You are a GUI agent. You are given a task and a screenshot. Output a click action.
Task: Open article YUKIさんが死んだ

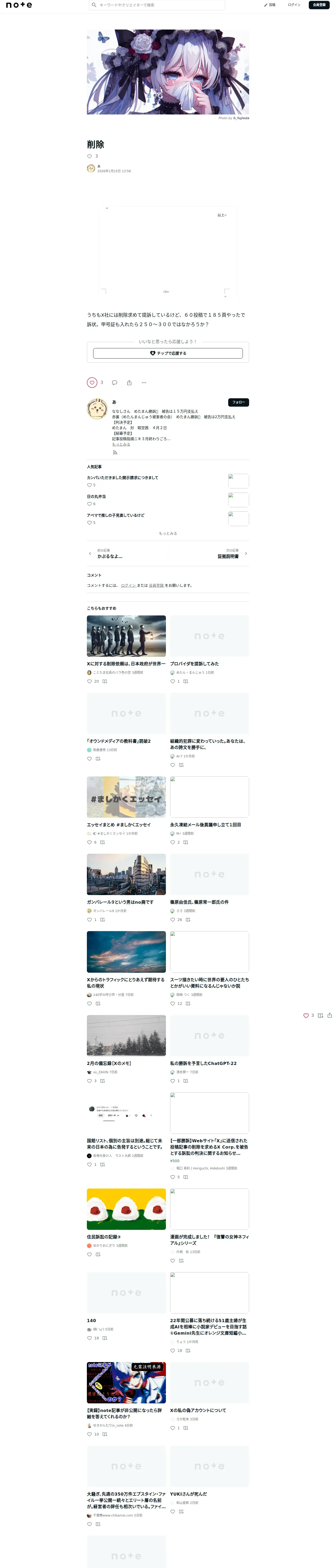click(188, 1494)
